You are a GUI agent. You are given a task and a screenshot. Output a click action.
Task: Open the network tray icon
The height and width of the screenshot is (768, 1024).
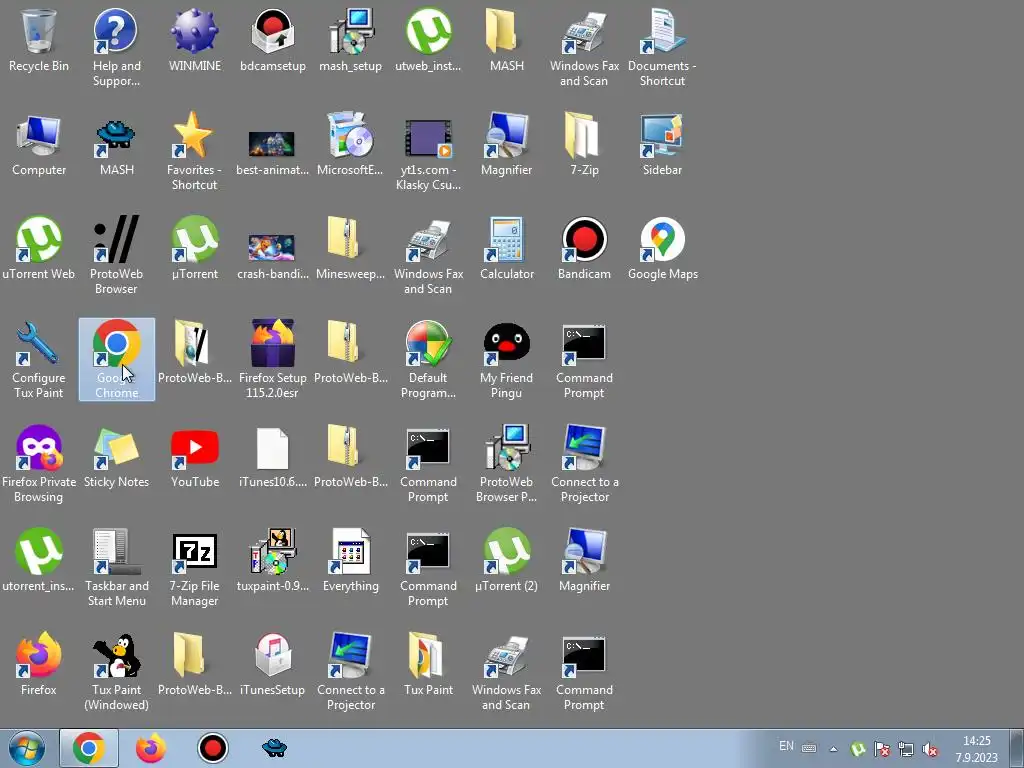[x=906, y=749]
